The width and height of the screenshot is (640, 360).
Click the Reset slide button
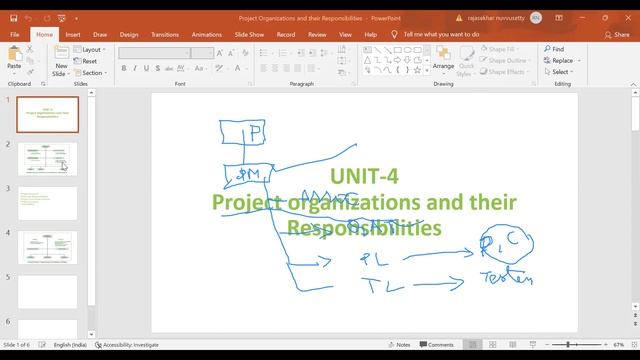click(x=86, y=61)
